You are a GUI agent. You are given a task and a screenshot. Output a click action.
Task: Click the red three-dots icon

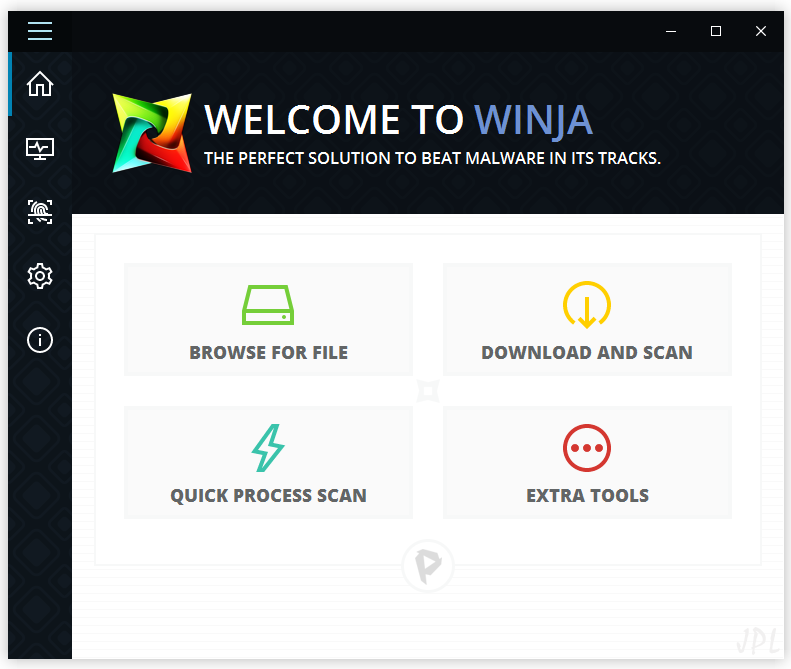tap(587, 448)
